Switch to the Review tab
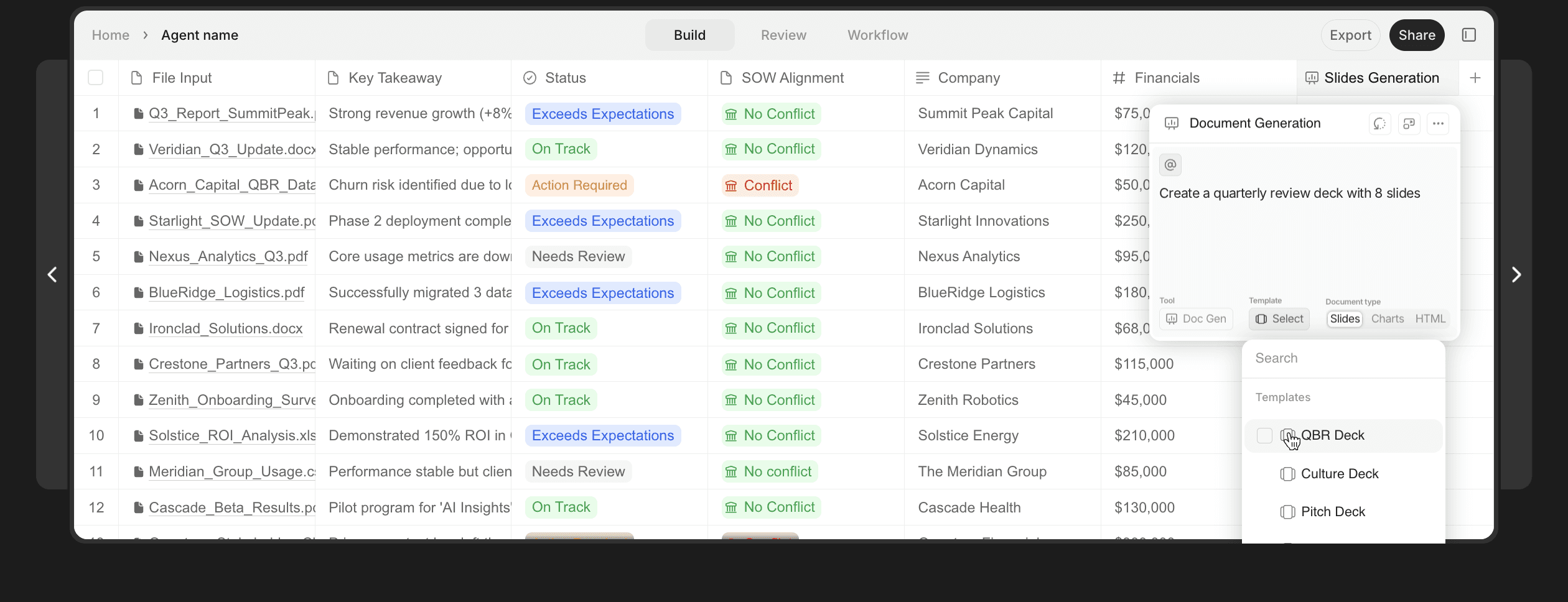The width and height of the screenshot is (1568, 602). coord(783,35)
